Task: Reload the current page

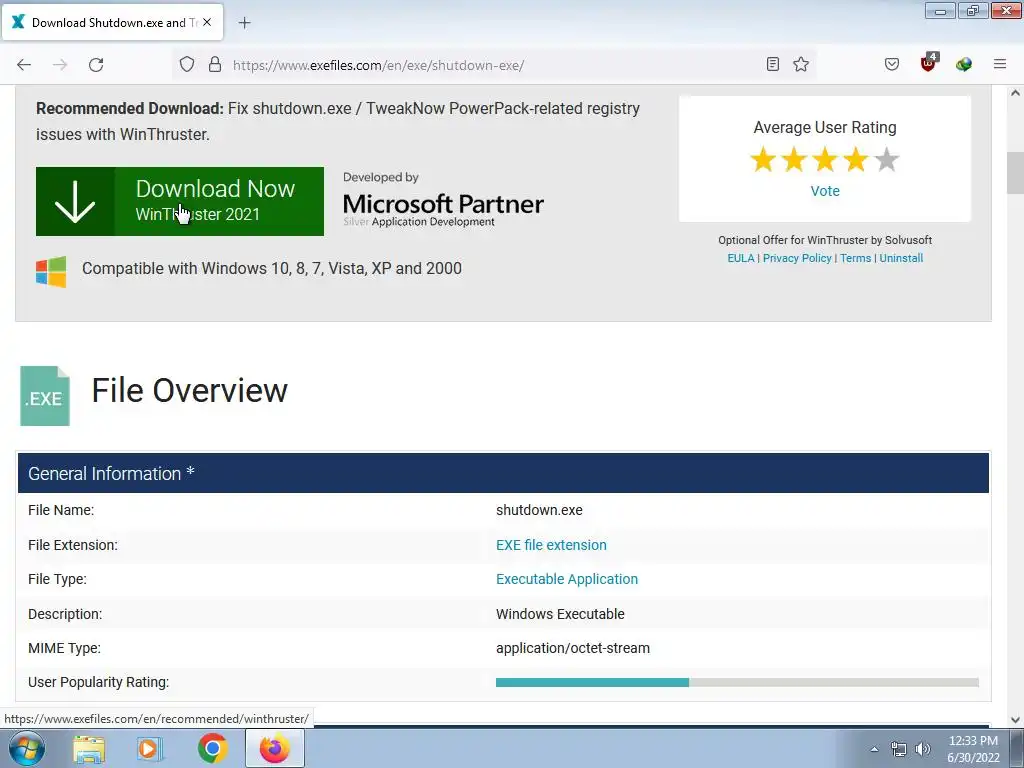Action: (x=96, y=65)
